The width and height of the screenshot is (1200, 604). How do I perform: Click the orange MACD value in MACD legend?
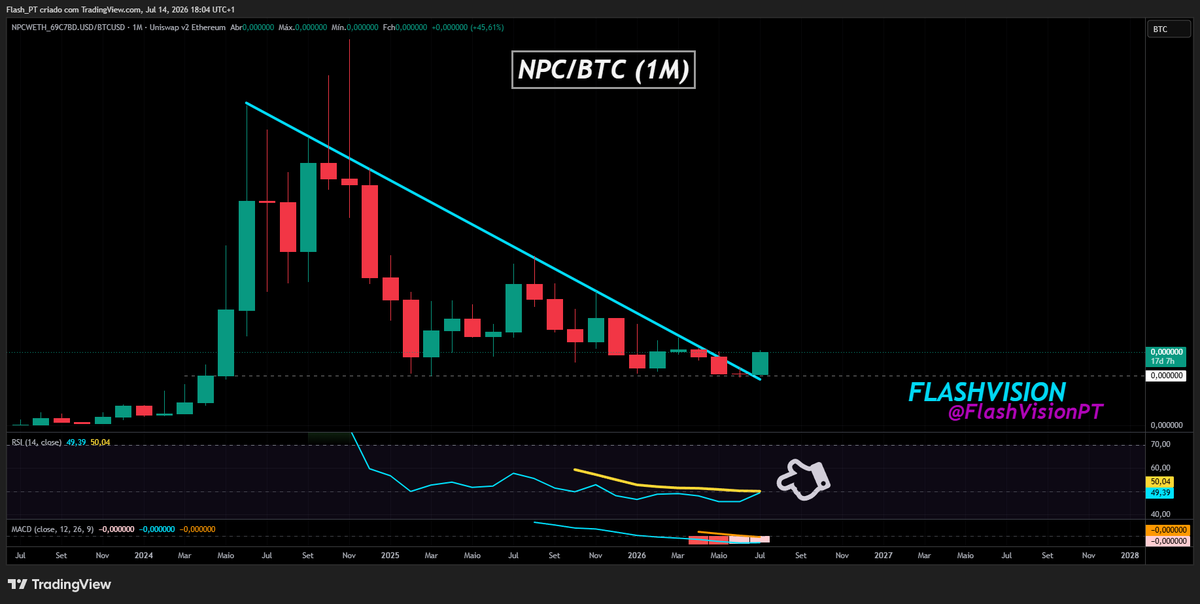point(198,528)
